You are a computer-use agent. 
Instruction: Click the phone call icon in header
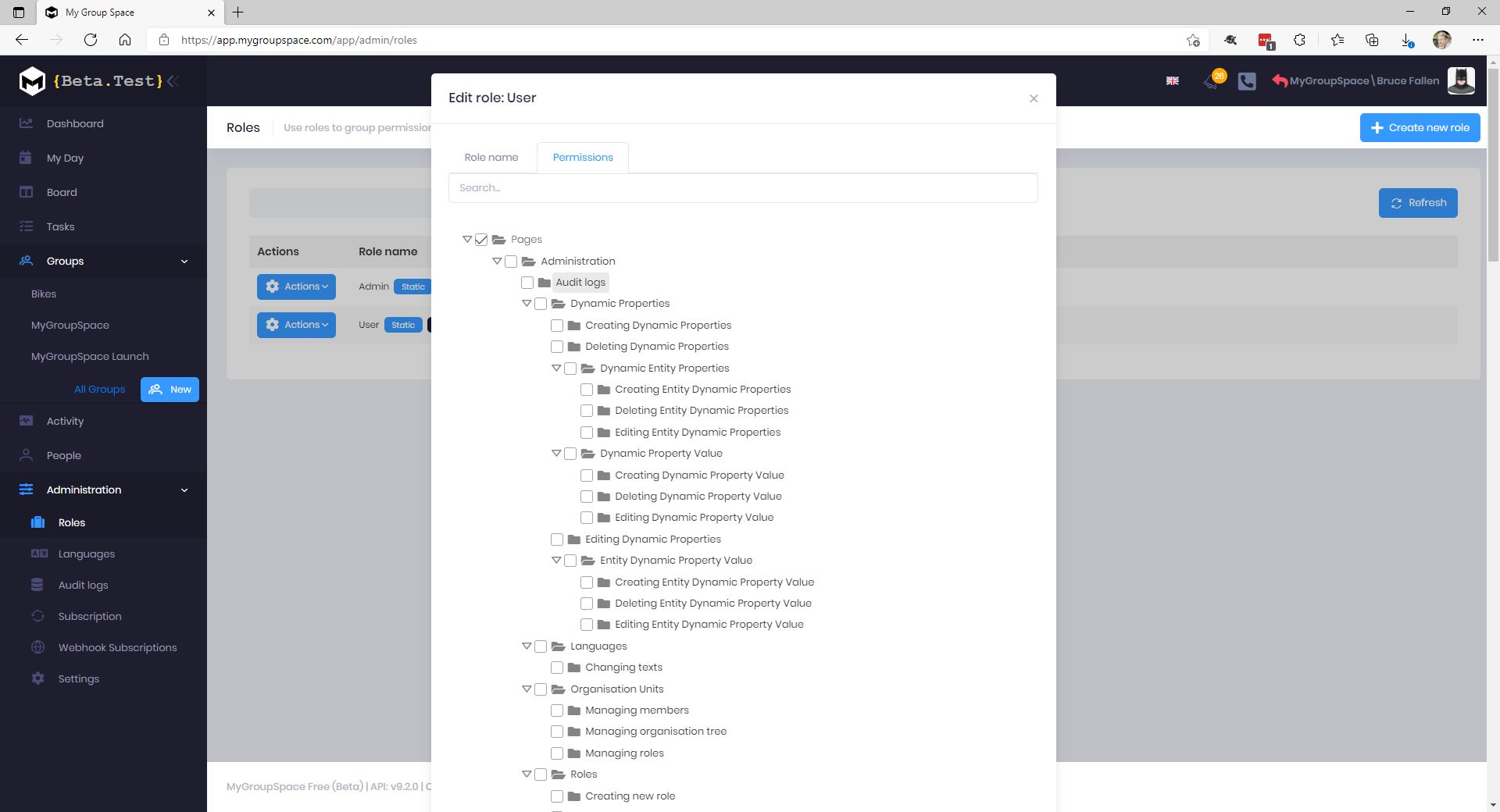pyautogui.click(x=1247, y=81)
